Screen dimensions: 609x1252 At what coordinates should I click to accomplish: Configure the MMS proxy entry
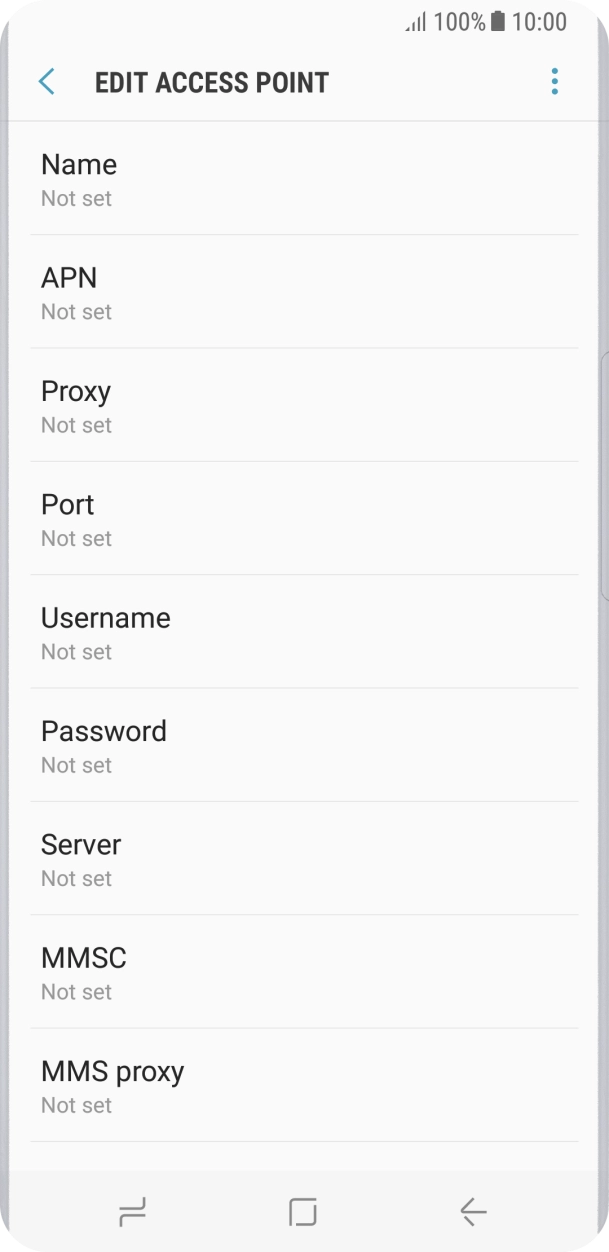pyautogui.click(x=304, y=1085)
